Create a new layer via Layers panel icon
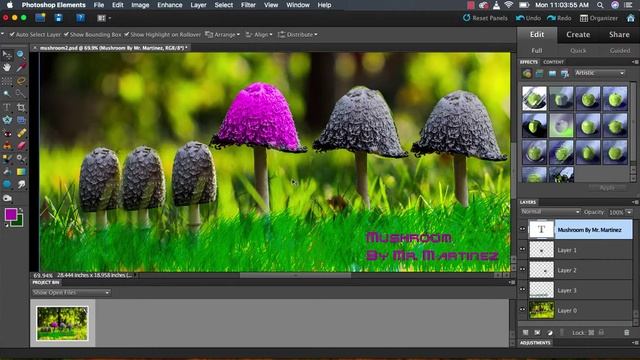Viewport: 640px width, 360px height. 525,333
